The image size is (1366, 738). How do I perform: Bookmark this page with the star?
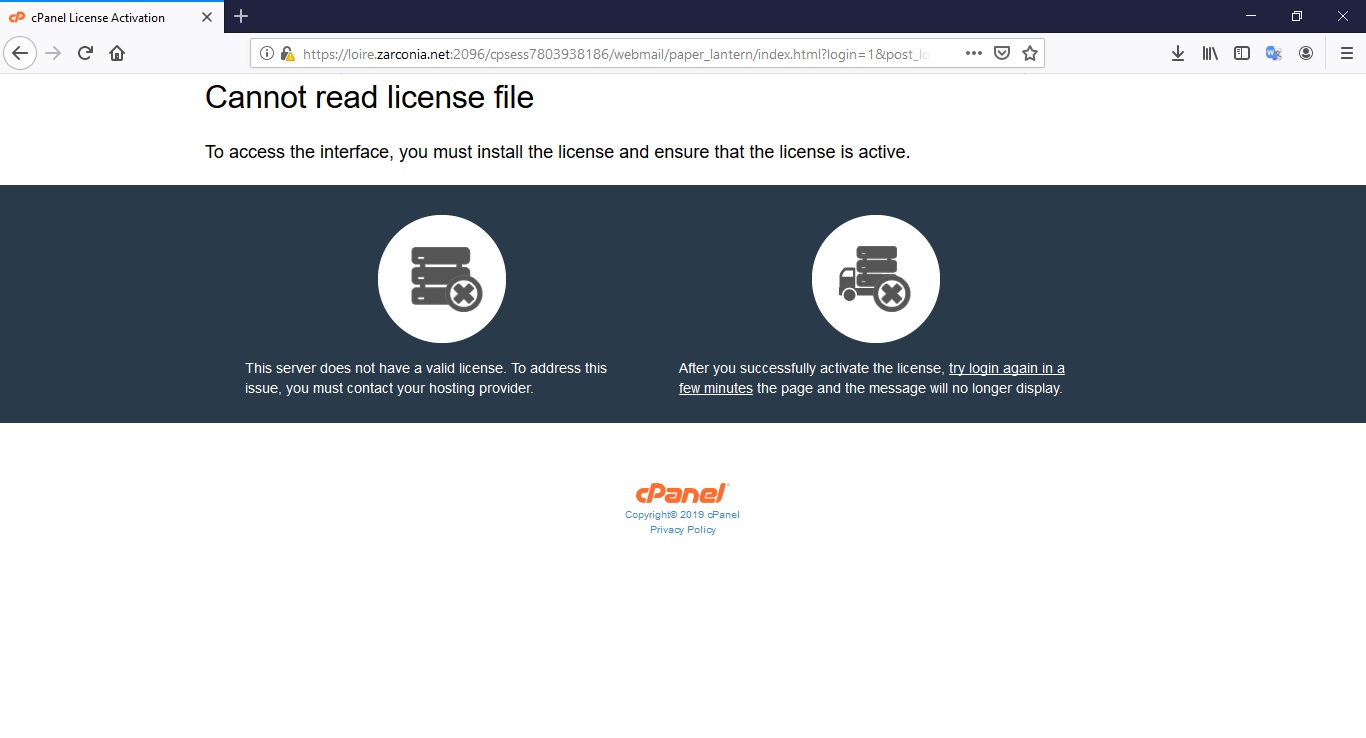point(1030,53)
